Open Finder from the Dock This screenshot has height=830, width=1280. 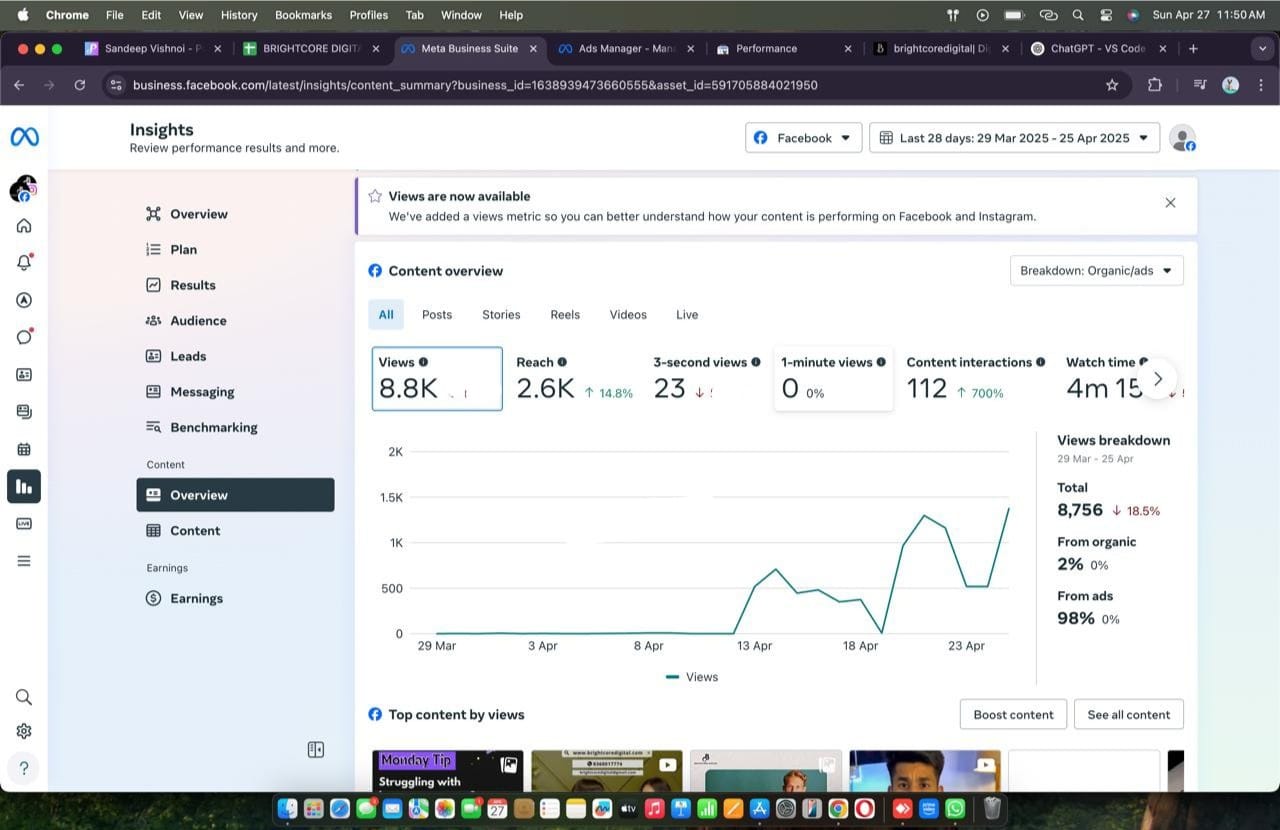point(287,808)
